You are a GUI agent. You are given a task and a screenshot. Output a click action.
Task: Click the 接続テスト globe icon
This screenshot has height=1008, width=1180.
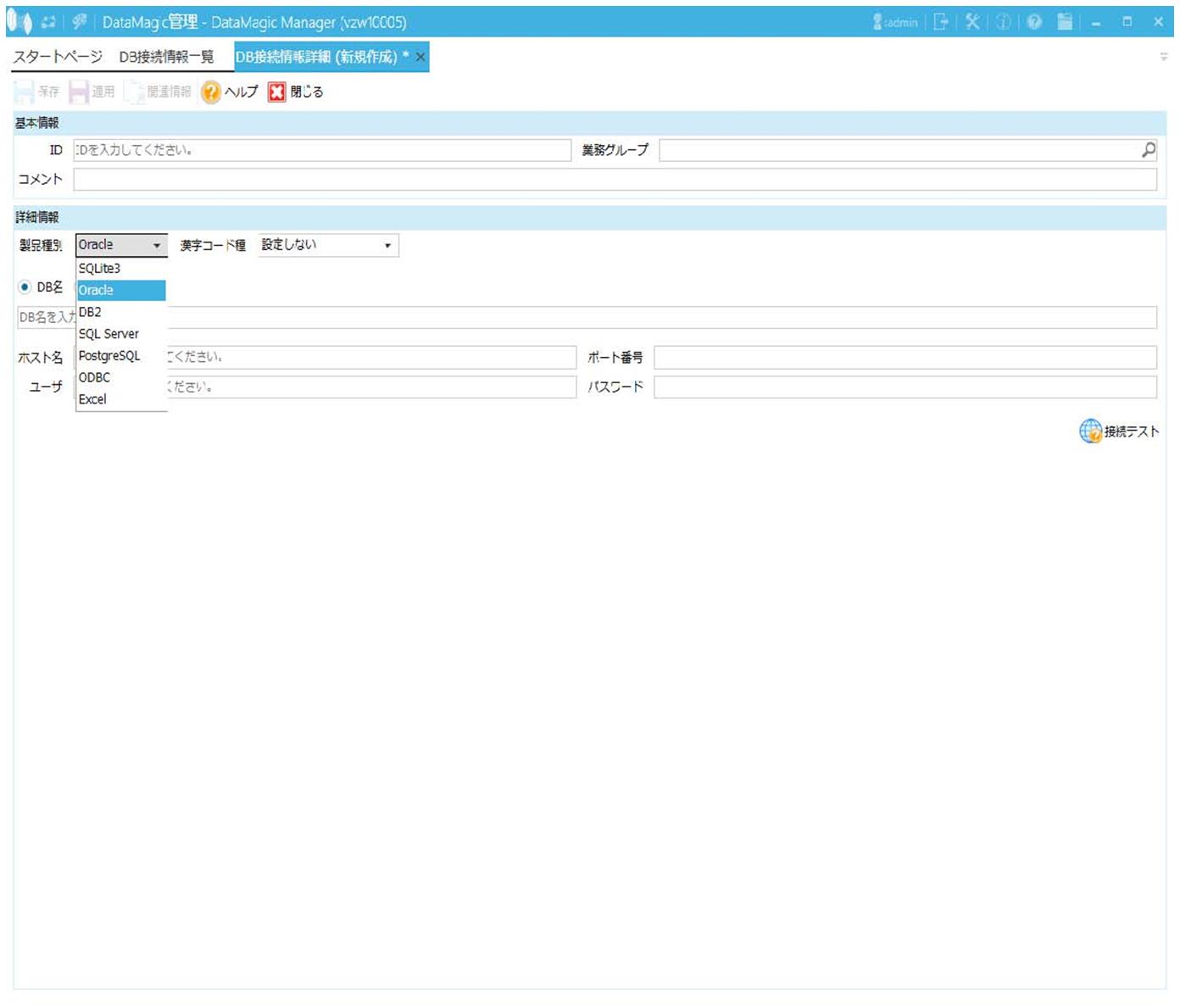point(1090,432)
